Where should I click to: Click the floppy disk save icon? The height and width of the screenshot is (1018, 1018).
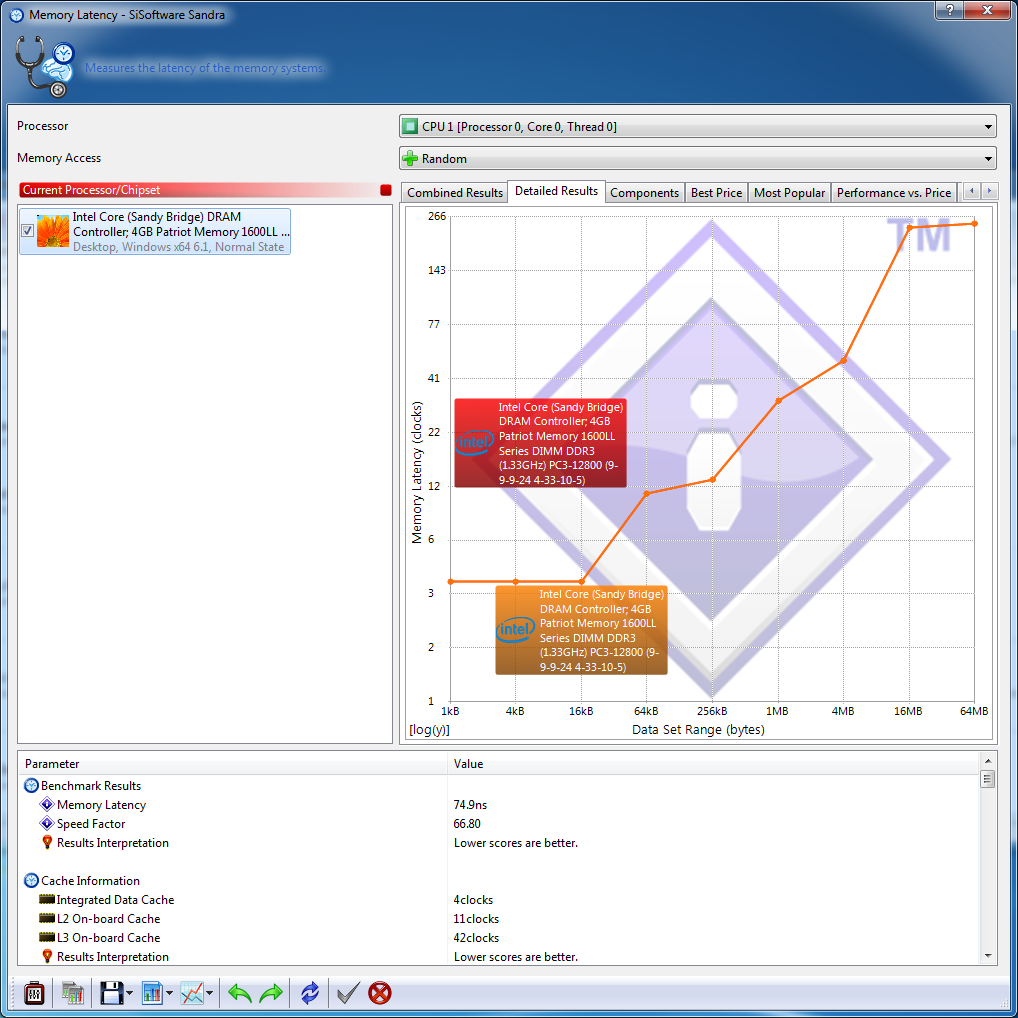111,993
